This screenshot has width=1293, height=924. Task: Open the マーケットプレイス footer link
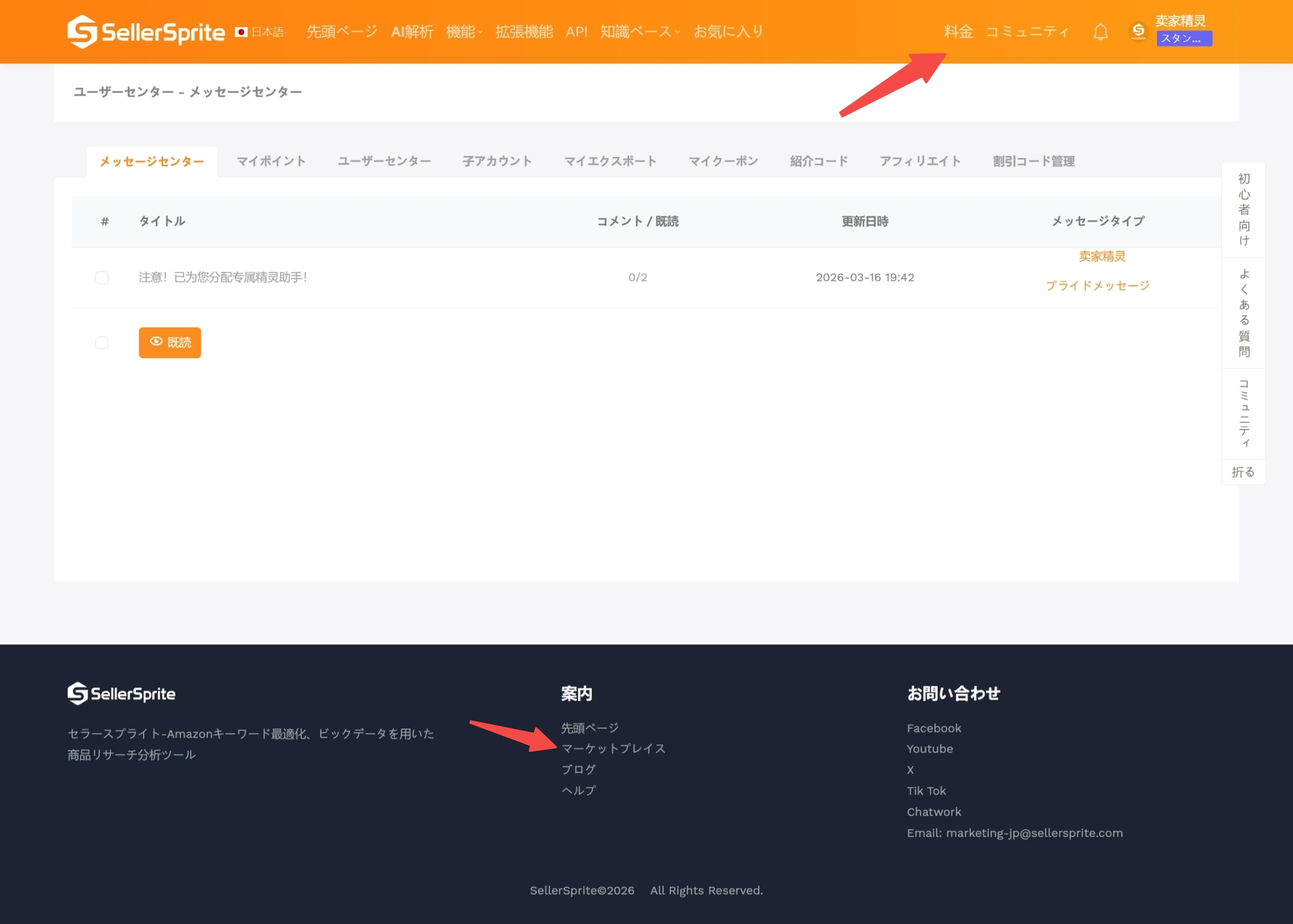(613, 749)
